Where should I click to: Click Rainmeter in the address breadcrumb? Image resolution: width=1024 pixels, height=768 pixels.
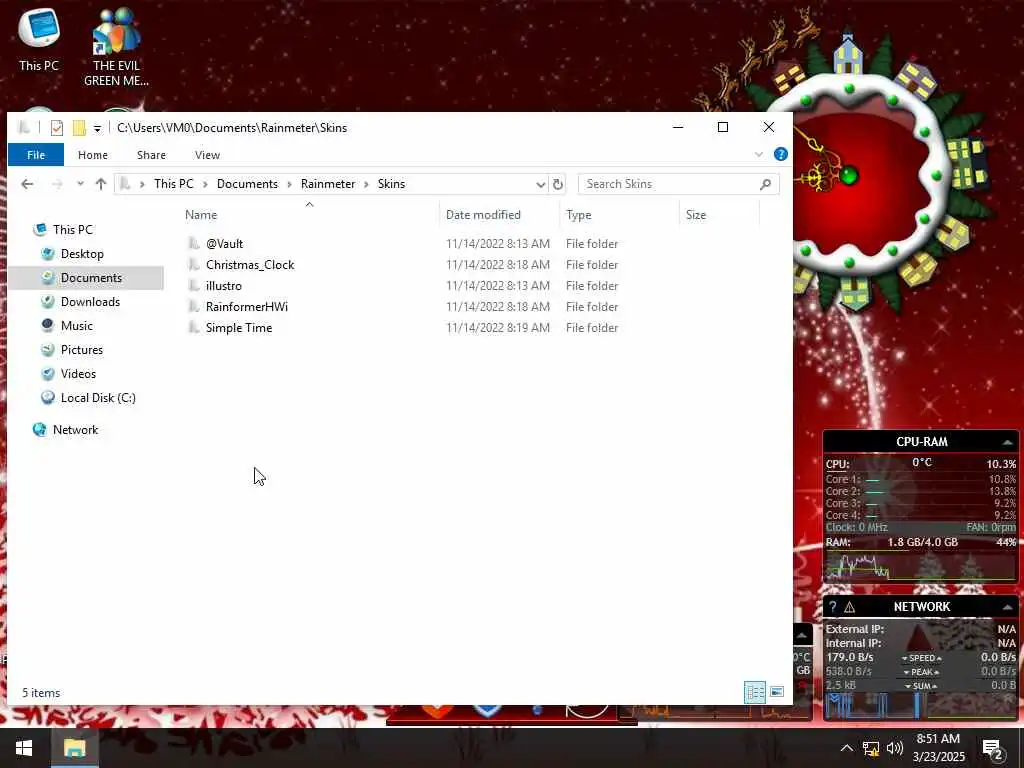pyautogui.click(x=328, y=184)
